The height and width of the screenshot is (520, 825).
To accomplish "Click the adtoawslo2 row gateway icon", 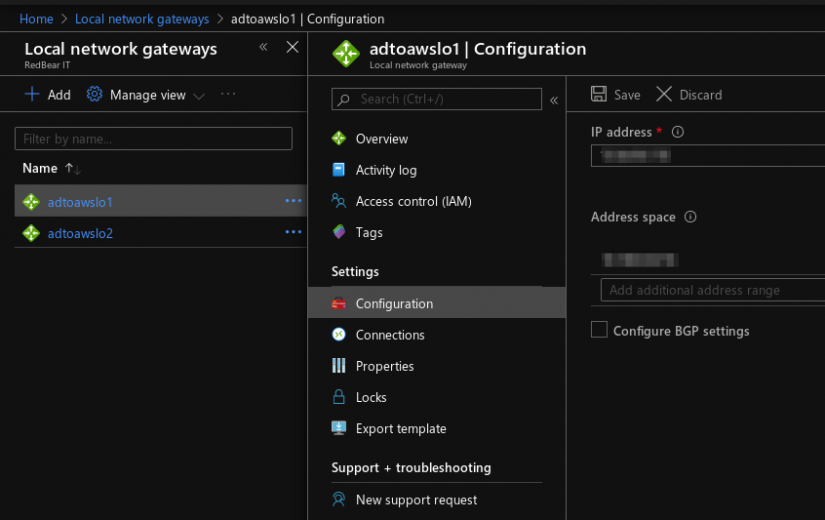I will [31, 233].
